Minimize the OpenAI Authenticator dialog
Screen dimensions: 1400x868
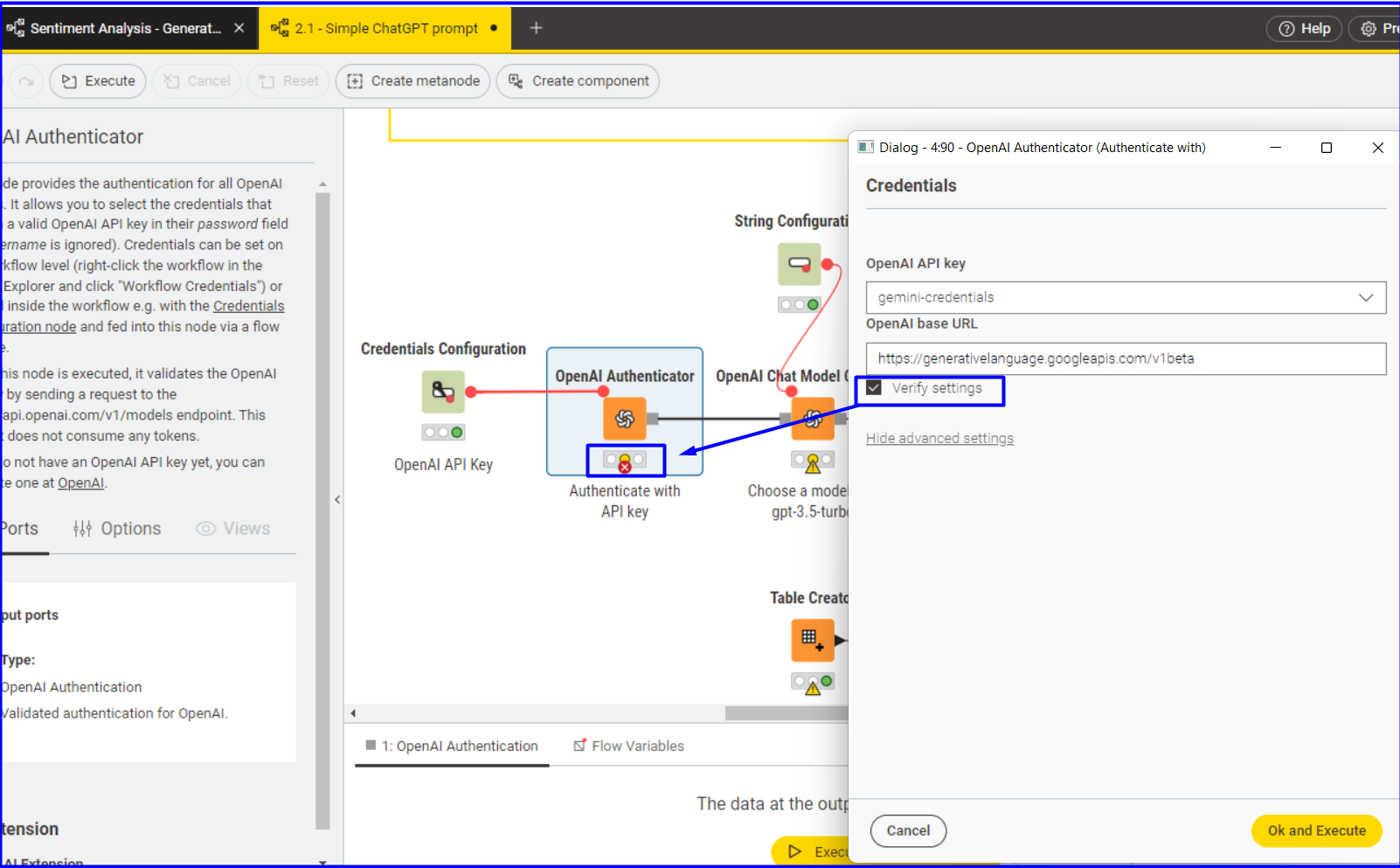tap(1275, 147)
